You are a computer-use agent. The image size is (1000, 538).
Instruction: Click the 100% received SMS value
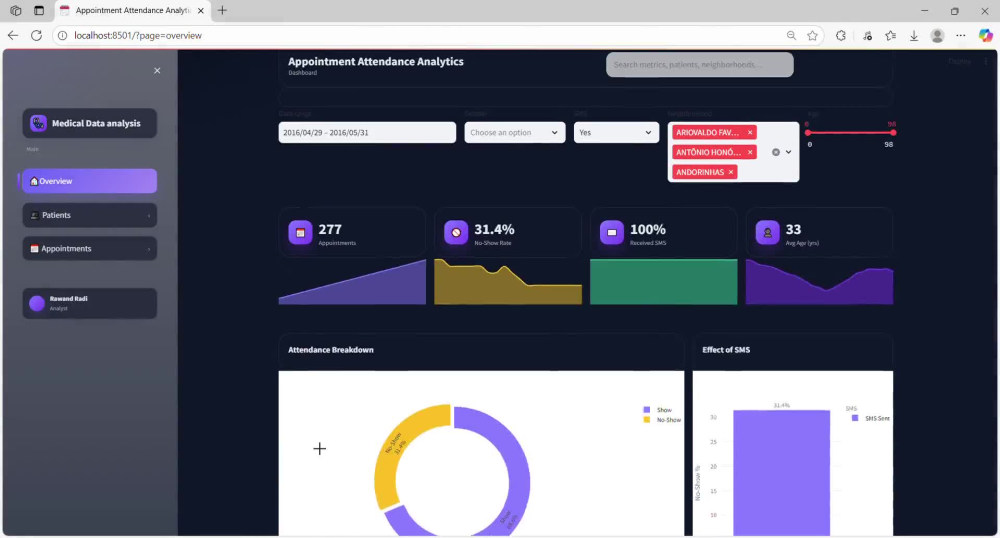click(x=648, y=229)
